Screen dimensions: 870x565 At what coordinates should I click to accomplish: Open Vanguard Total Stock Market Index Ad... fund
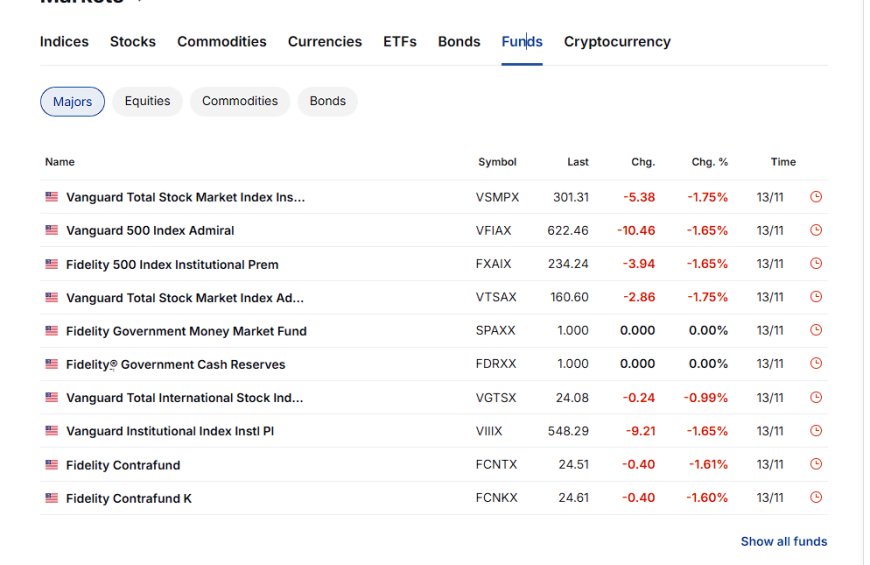[185, 297]
